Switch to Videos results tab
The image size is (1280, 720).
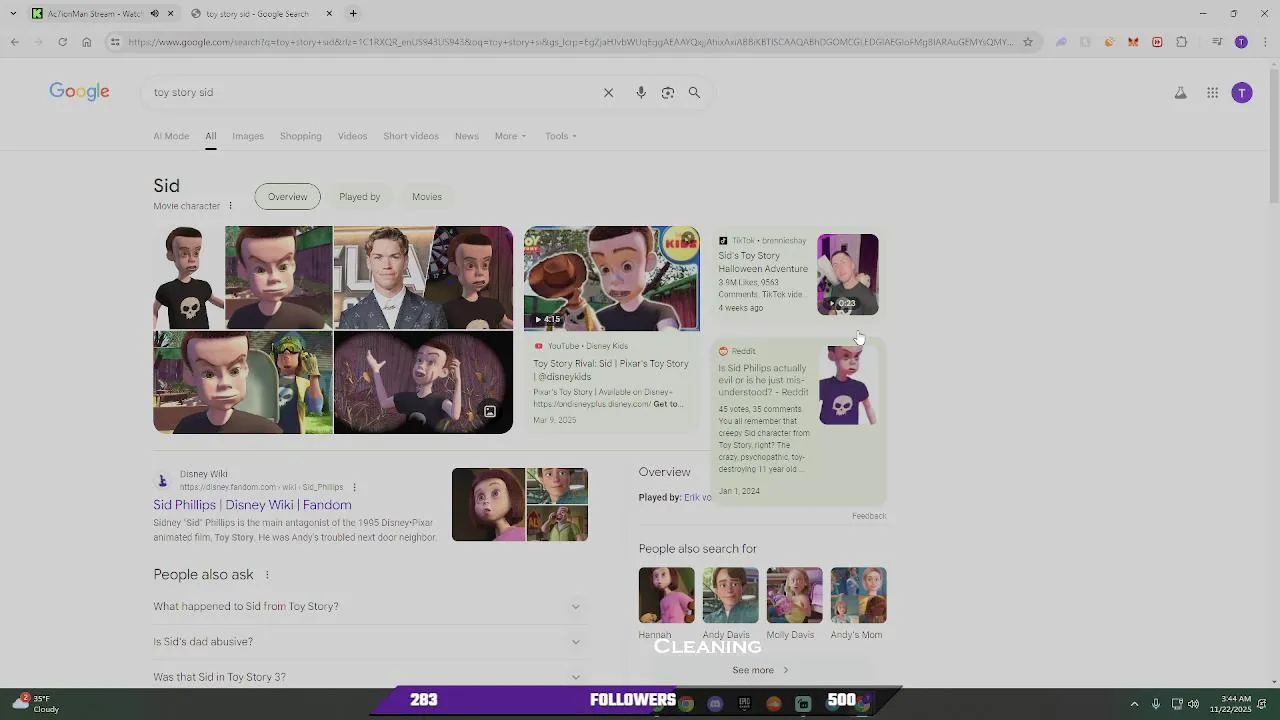coord(352,136)
